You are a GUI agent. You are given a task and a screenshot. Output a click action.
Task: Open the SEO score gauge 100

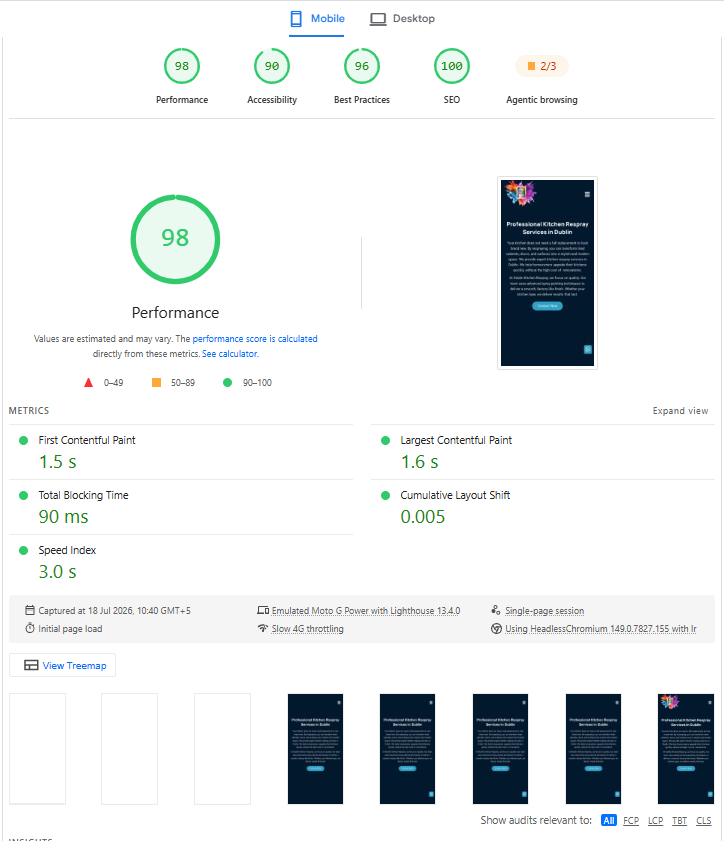pyautogui.click(x=452, y=66)
